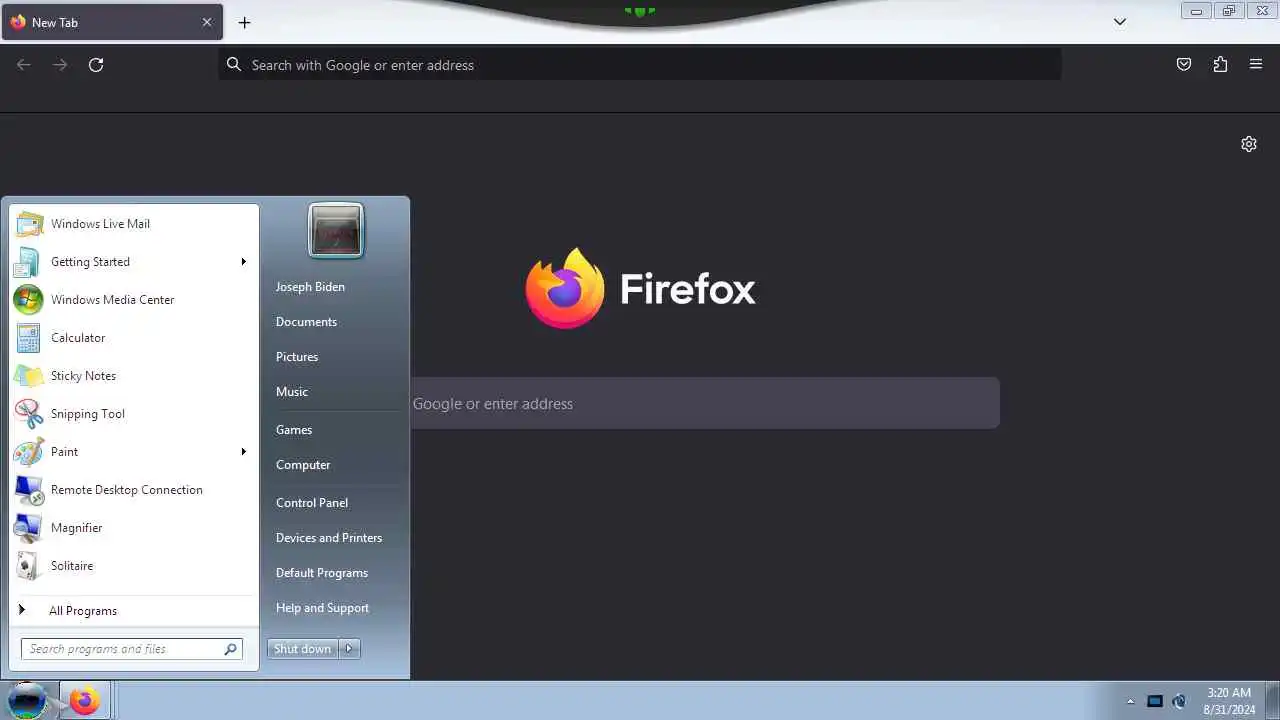This screenshot has width=1280, height=720.
Task: Click the Firefox forward arrow
Action: (x=60, y=65)
